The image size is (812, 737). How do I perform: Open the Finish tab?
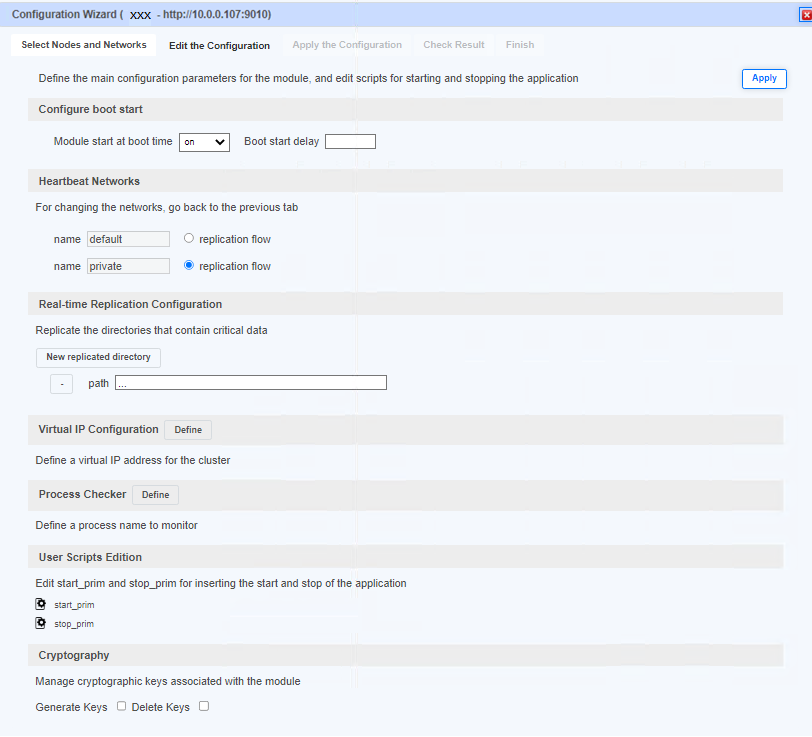pos(519,45)
